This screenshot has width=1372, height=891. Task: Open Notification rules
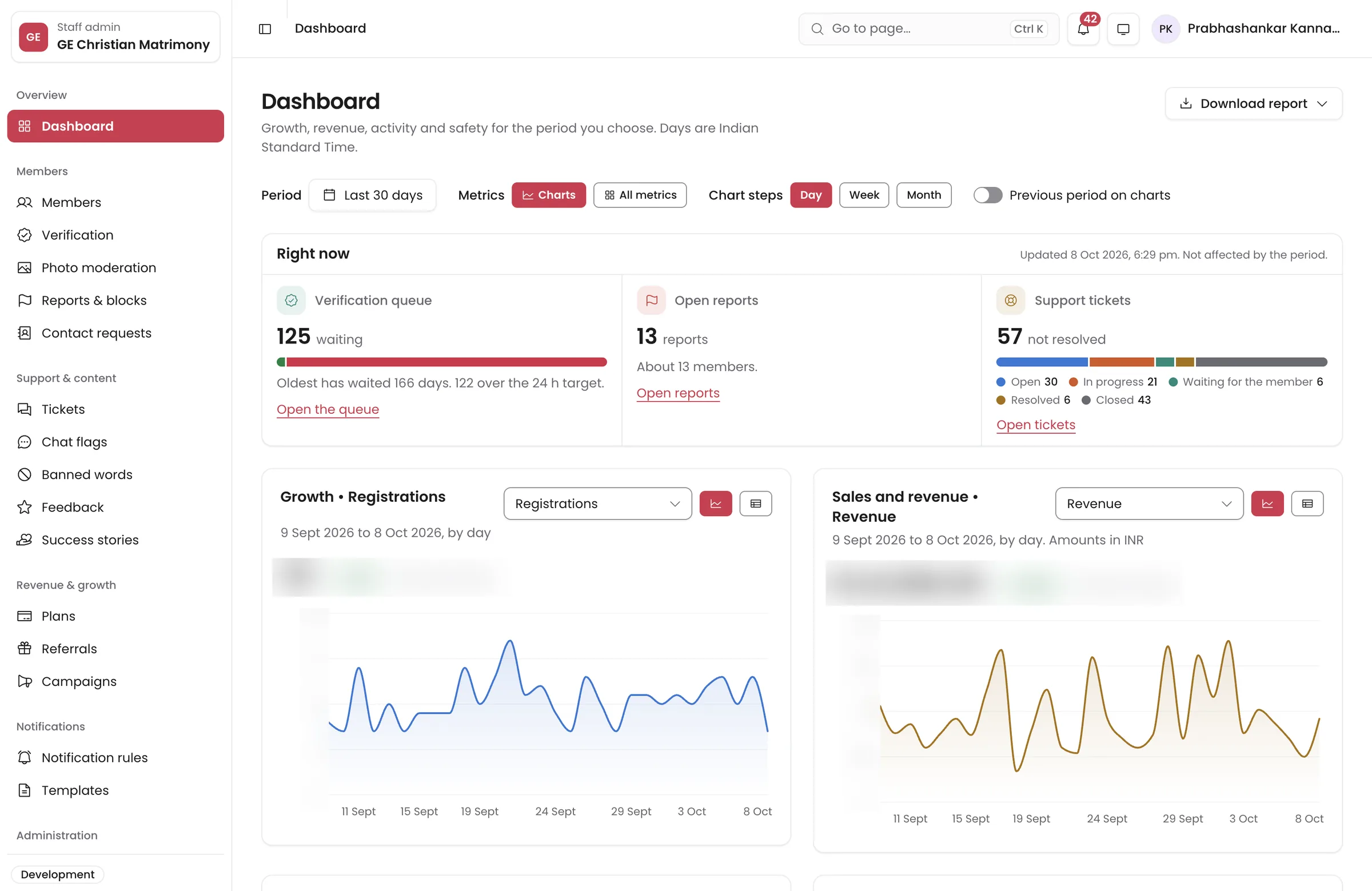(115, 757)
